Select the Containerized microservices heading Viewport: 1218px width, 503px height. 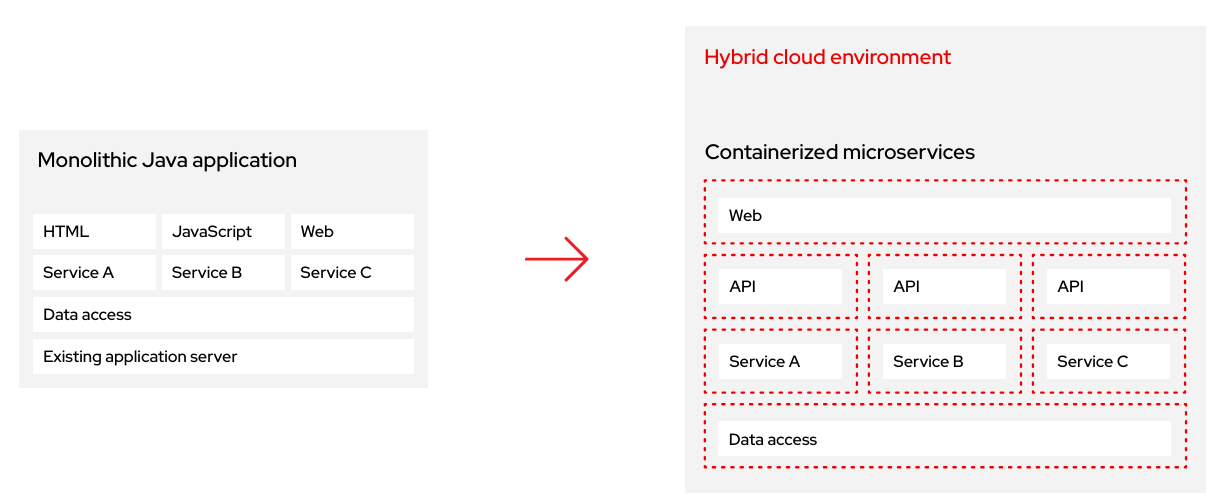[x=839, y=152]
